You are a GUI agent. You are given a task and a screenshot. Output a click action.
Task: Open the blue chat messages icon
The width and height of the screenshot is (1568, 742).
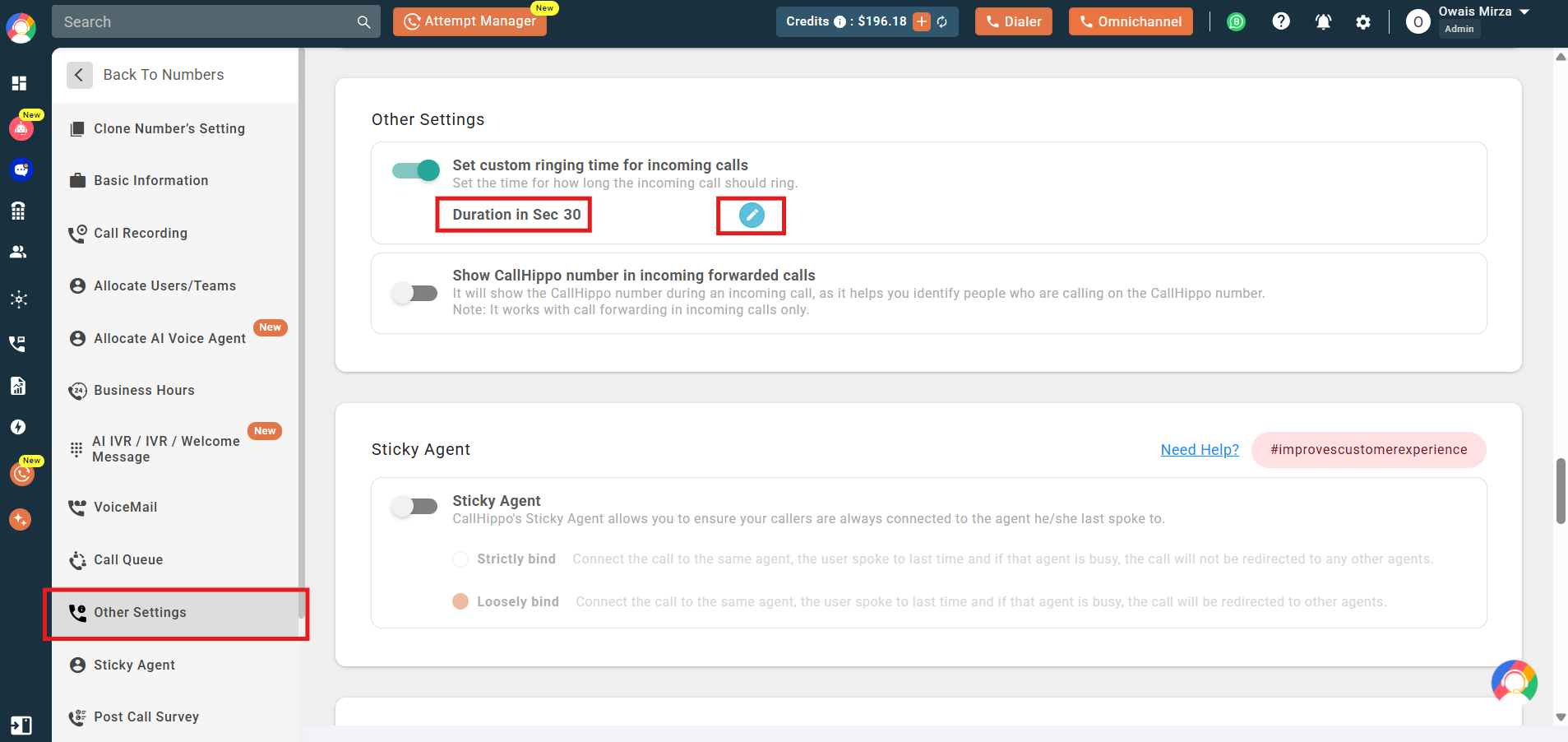(x=21, y=169)
